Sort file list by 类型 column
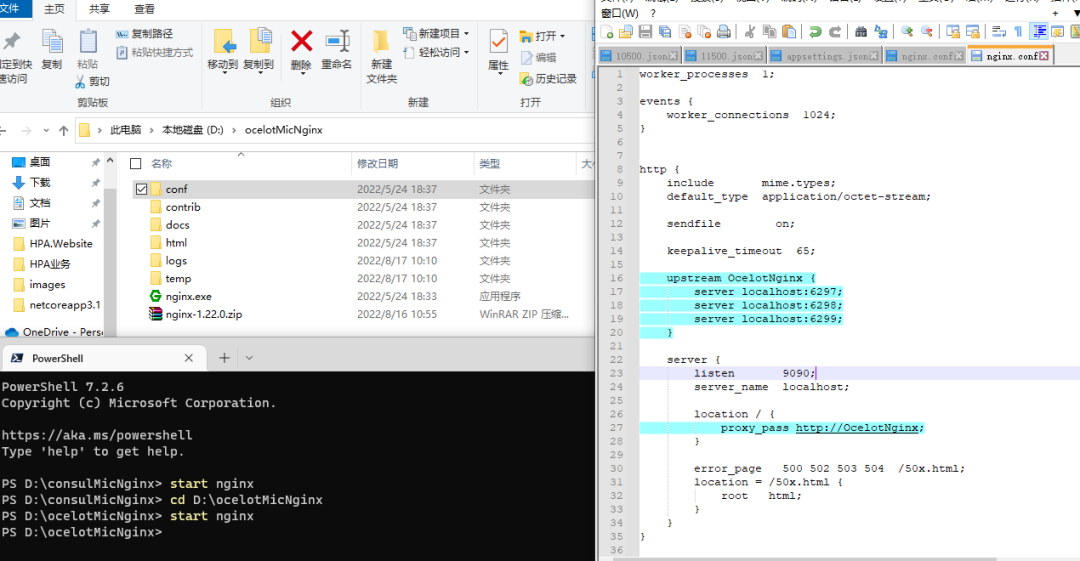The image size is (1080, 561). [x=490, y=163]
